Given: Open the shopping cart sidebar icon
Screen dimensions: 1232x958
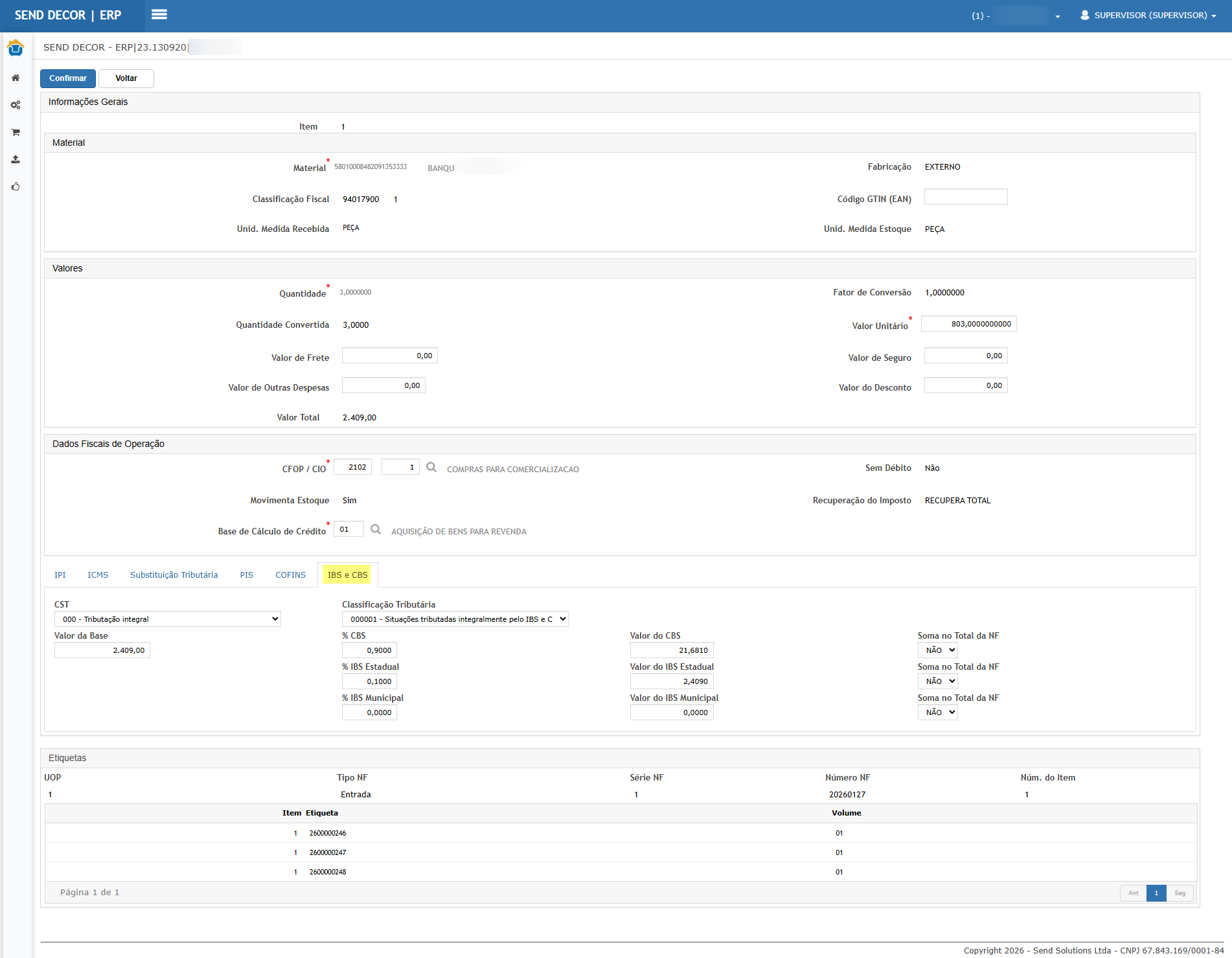Looking at the screenshot, I should [x=16, y=132].
